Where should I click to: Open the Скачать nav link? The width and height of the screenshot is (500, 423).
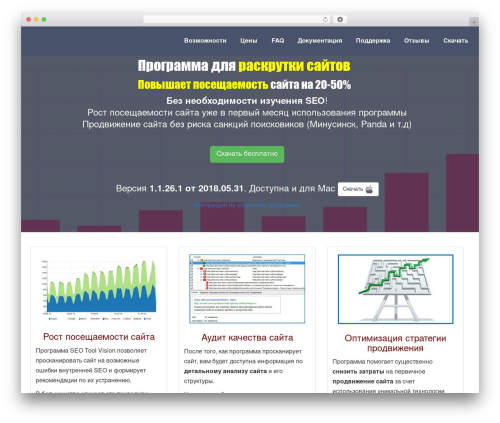tap(455, 41)
